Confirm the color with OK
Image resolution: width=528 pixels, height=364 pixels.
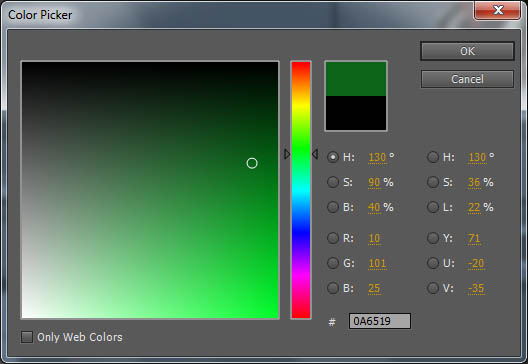point(467,51)
